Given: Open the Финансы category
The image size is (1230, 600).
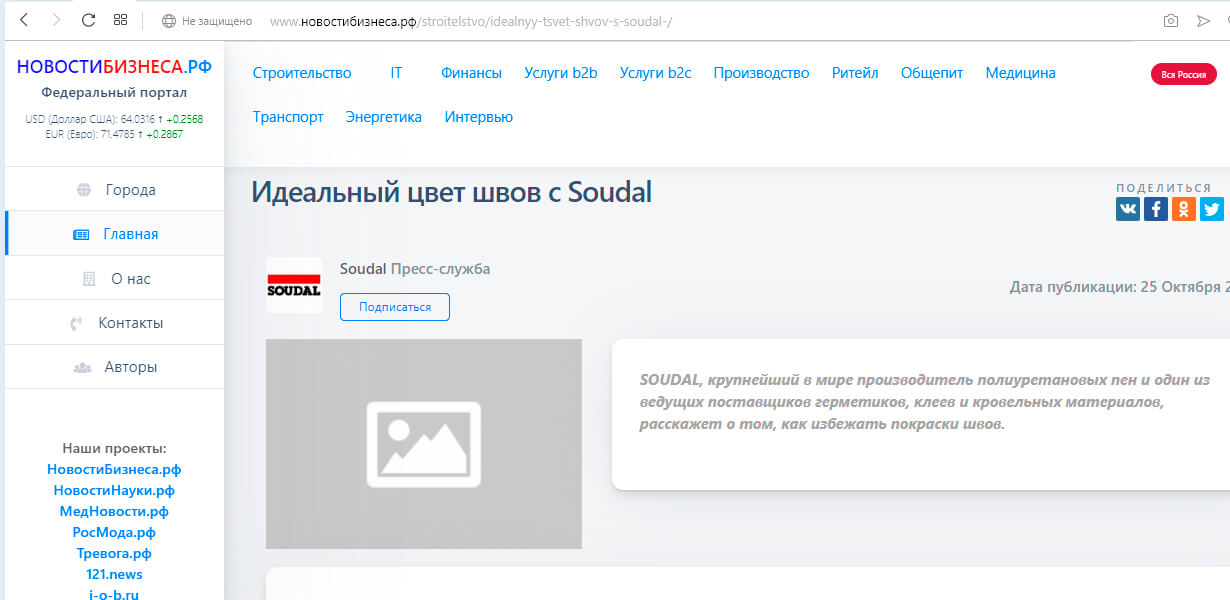Looking at the screenshot, I should 471,73.
